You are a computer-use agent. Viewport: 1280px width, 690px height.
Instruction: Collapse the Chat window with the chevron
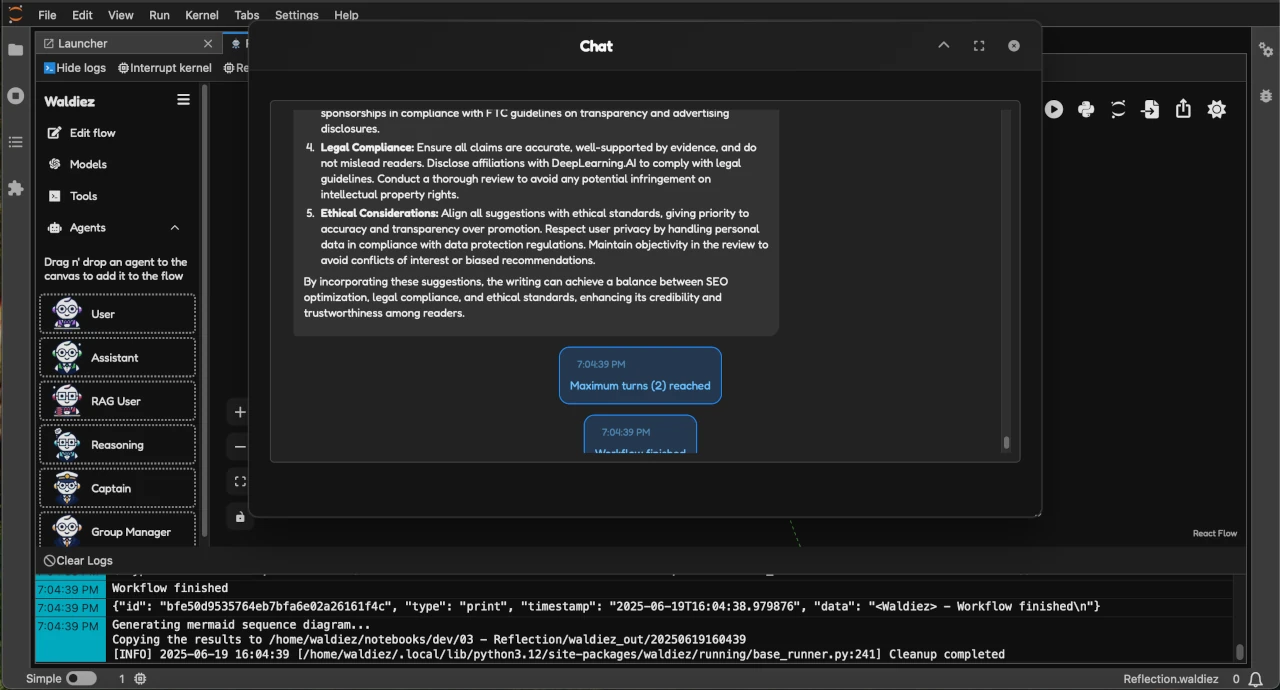coord(943,45)
